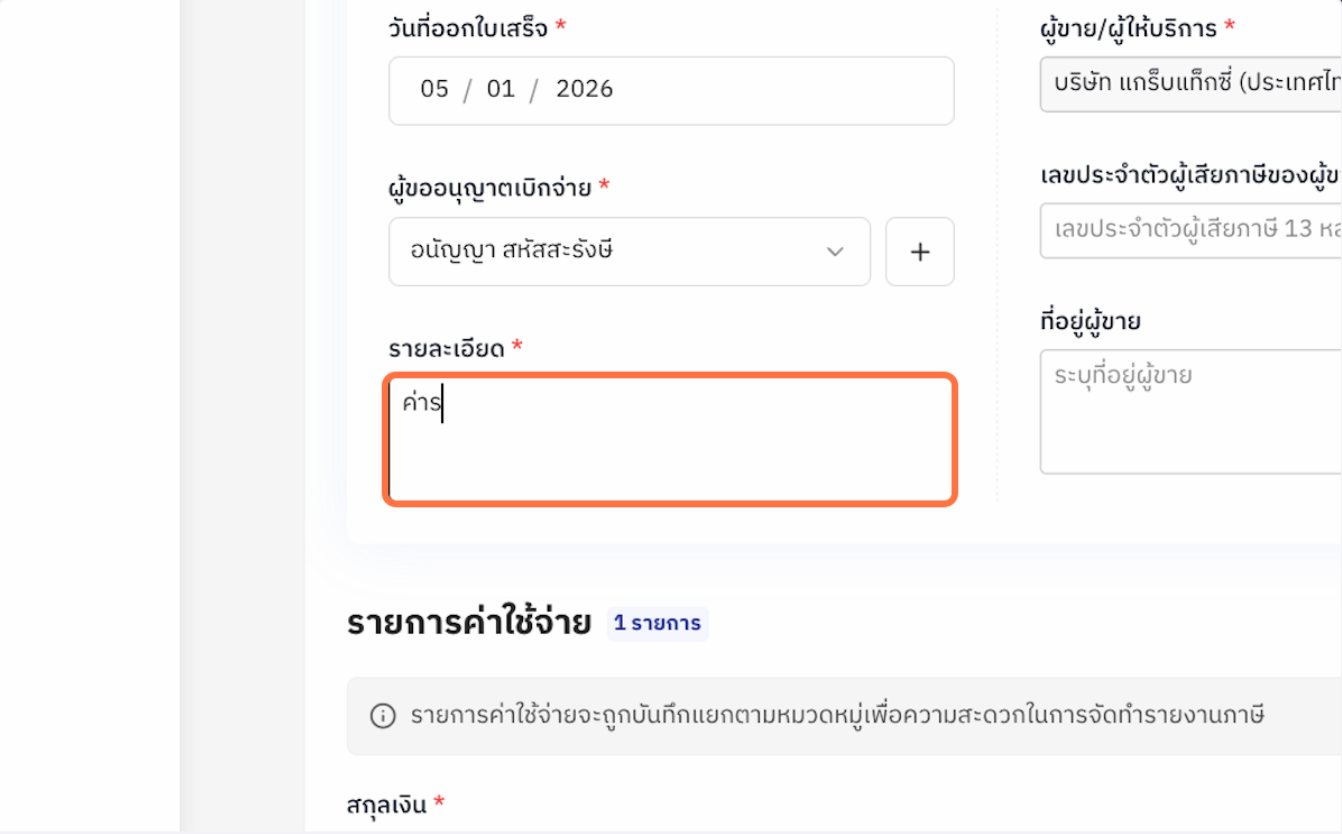Click the required asterisk beside รายละเอียด
This screenshot has height=834, width=1342.
pos(519,345)
